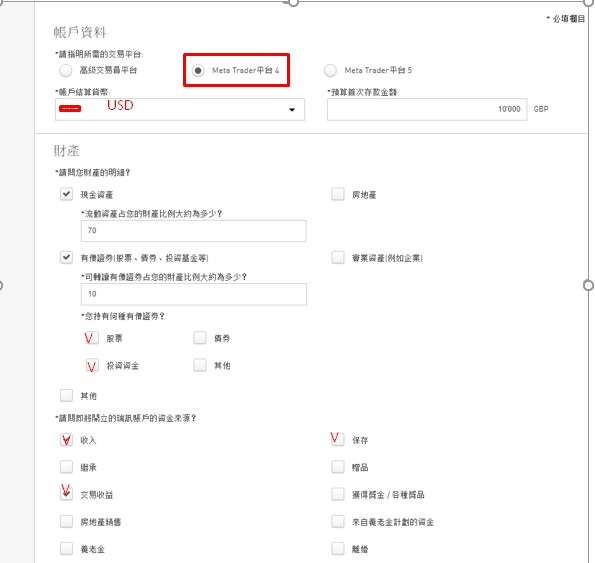
Task: Click the first deposit amount field showing 10'000
Action: tap(427, 110)
